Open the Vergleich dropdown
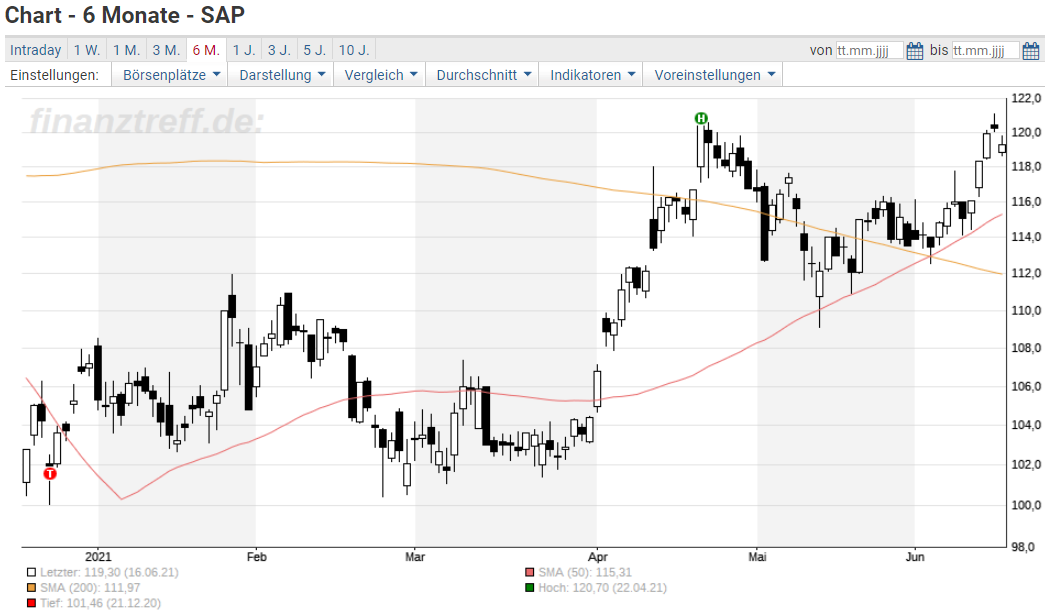The height and width of the screenshot is (616, 1045). (x=380, y=75)
